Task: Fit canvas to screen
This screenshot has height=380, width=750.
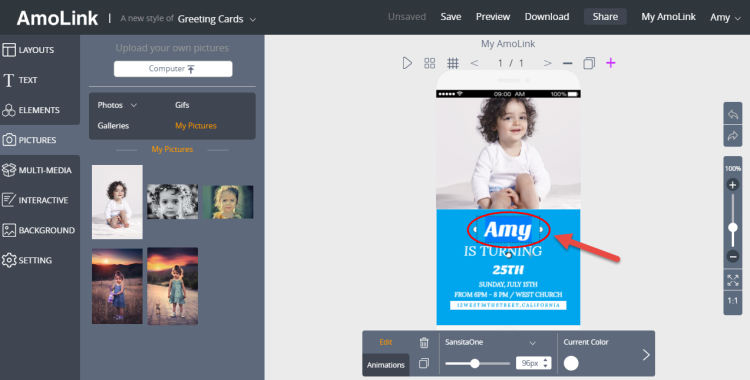Action: click(733, 280)
